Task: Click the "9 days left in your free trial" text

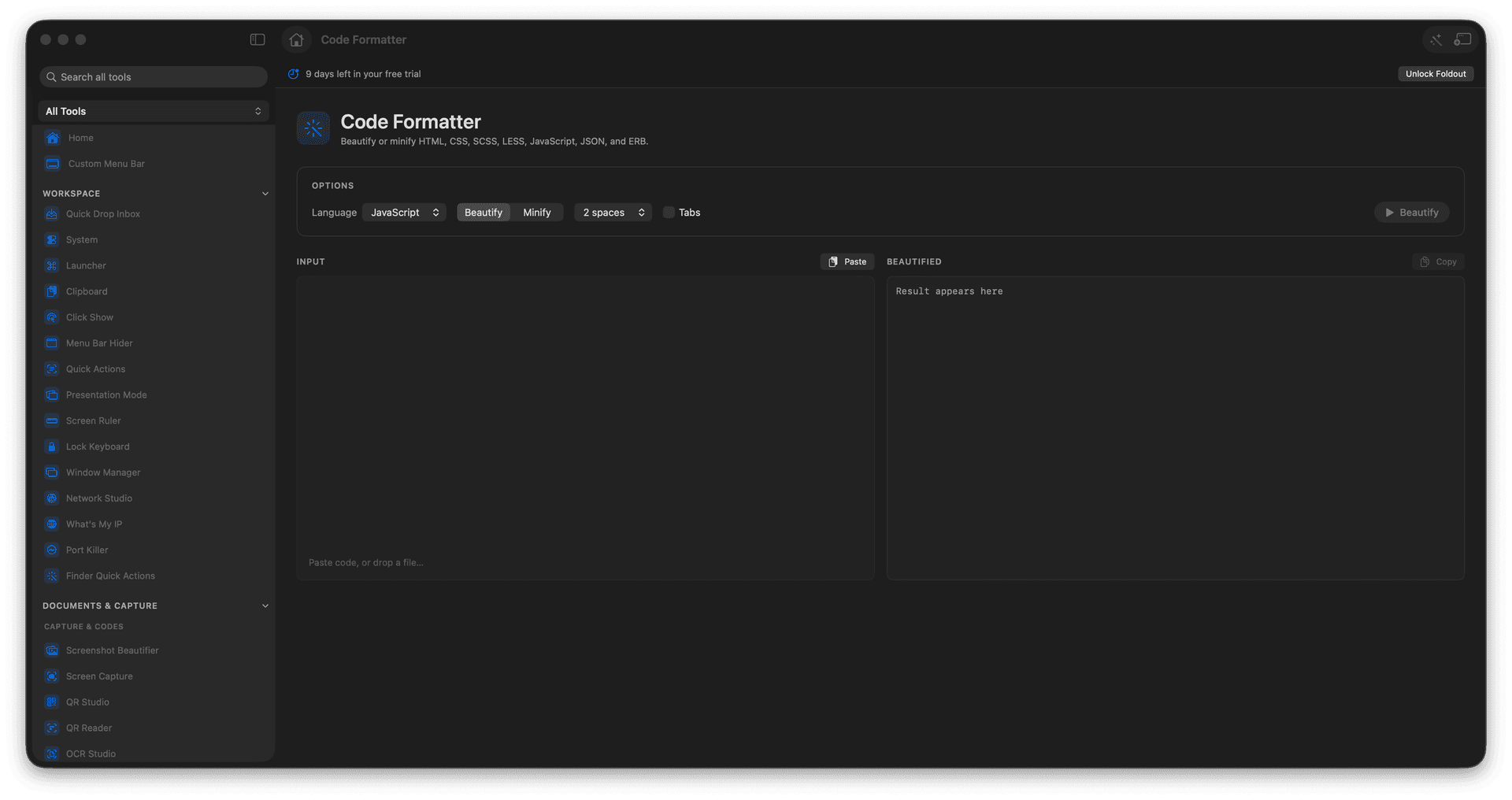Action: click(363, 74)
